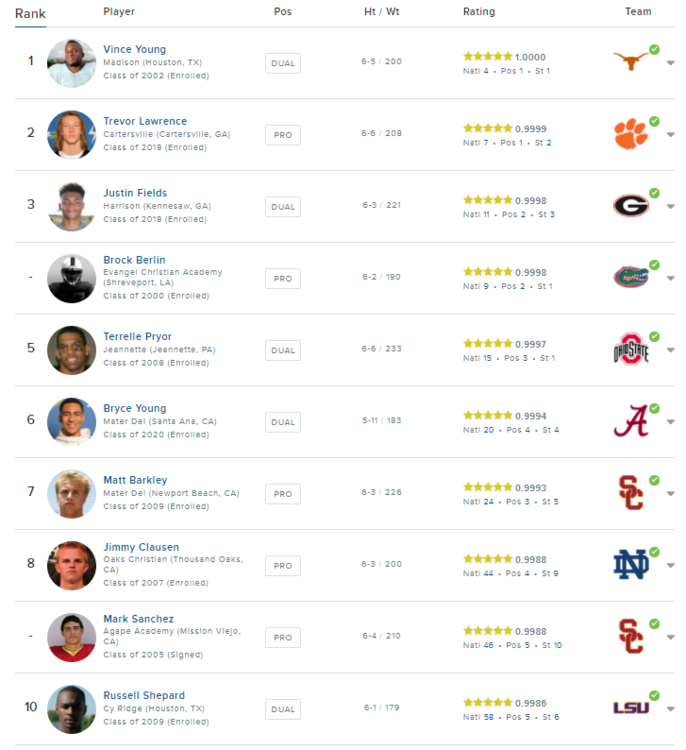This screenshot has height=750, width=686.
Task: Click the Texas Longhorns team logo
Action: [630, 63]
